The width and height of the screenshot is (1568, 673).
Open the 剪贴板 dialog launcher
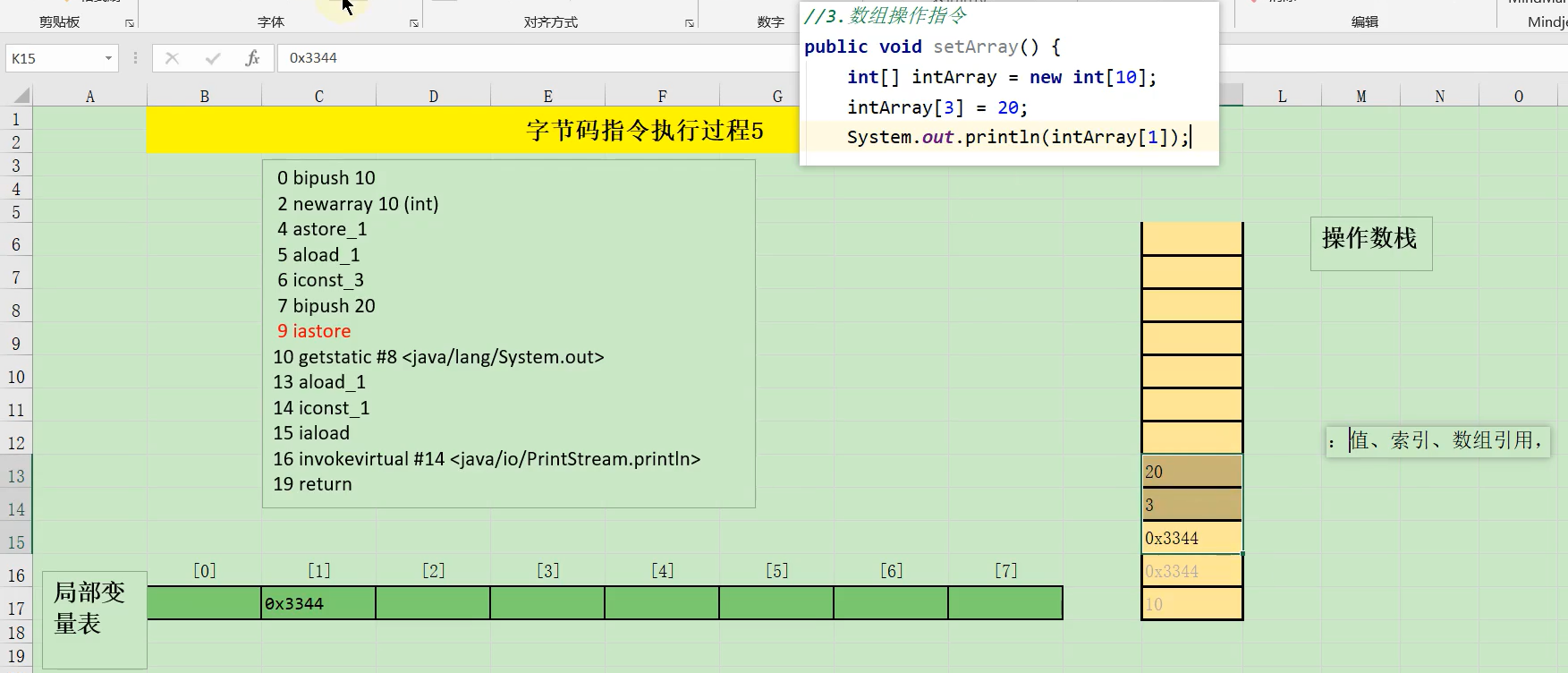130,23
